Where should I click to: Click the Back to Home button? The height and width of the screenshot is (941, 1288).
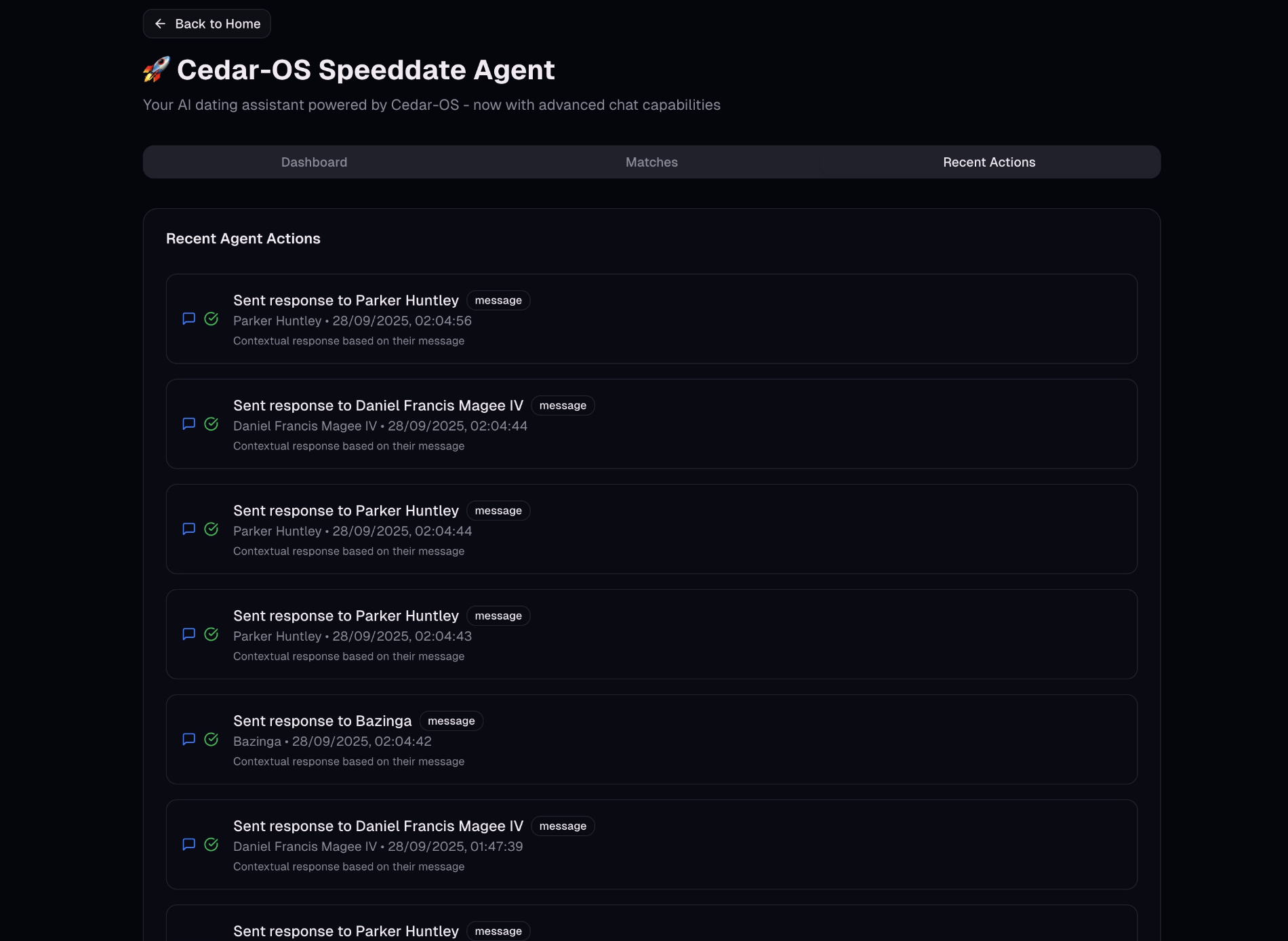[x=207, y=24]
